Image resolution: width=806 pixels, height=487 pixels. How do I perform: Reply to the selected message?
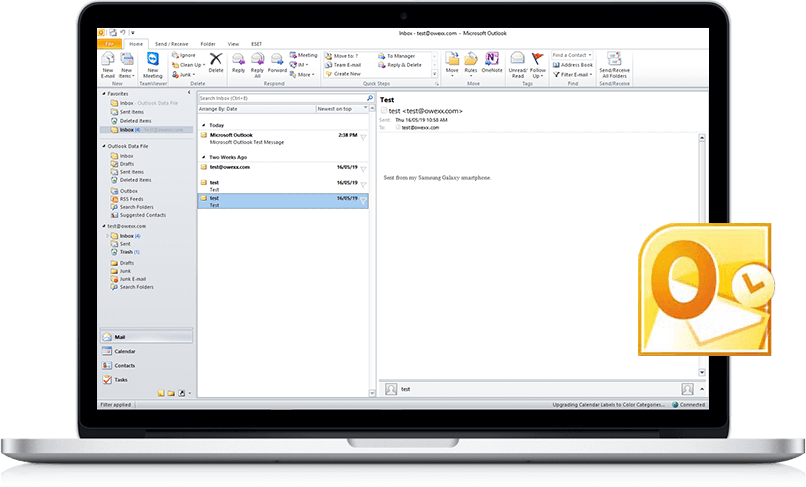239,63
